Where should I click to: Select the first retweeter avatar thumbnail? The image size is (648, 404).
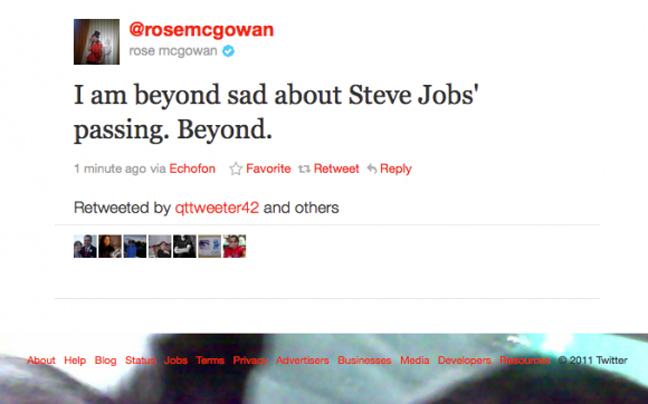tap(85, 246)
